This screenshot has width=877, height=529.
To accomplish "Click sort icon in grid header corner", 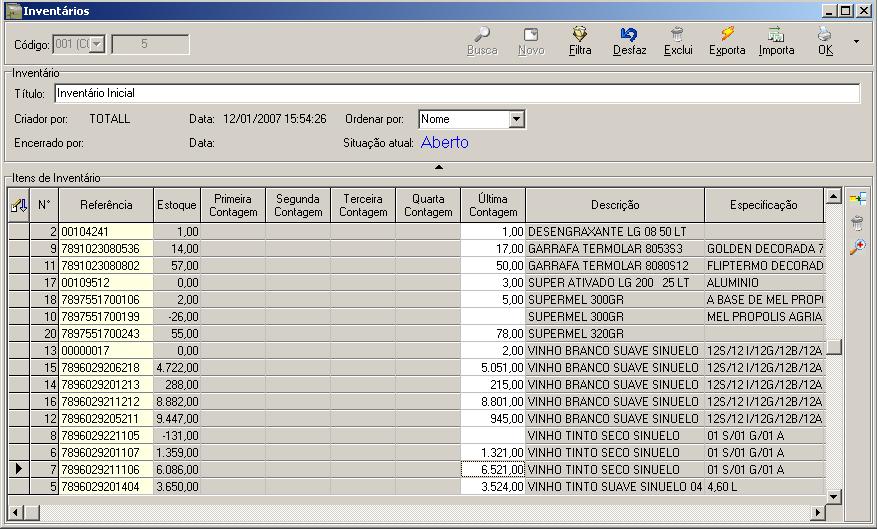I will click(18, 205).
